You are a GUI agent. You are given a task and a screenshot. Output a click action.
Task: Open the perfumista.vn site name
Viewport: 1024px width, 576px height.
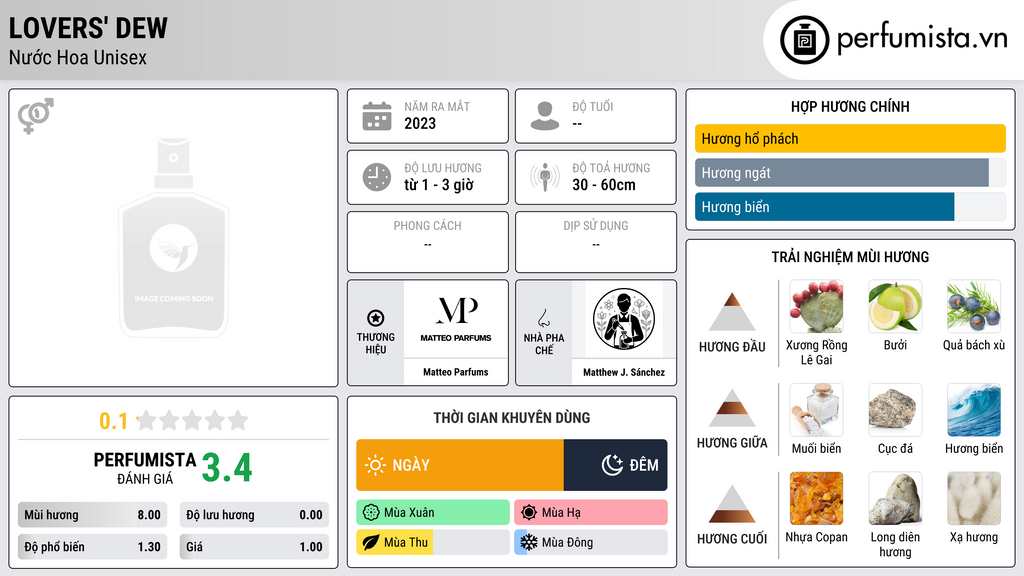pyautogui.click(x=922, y=39)
